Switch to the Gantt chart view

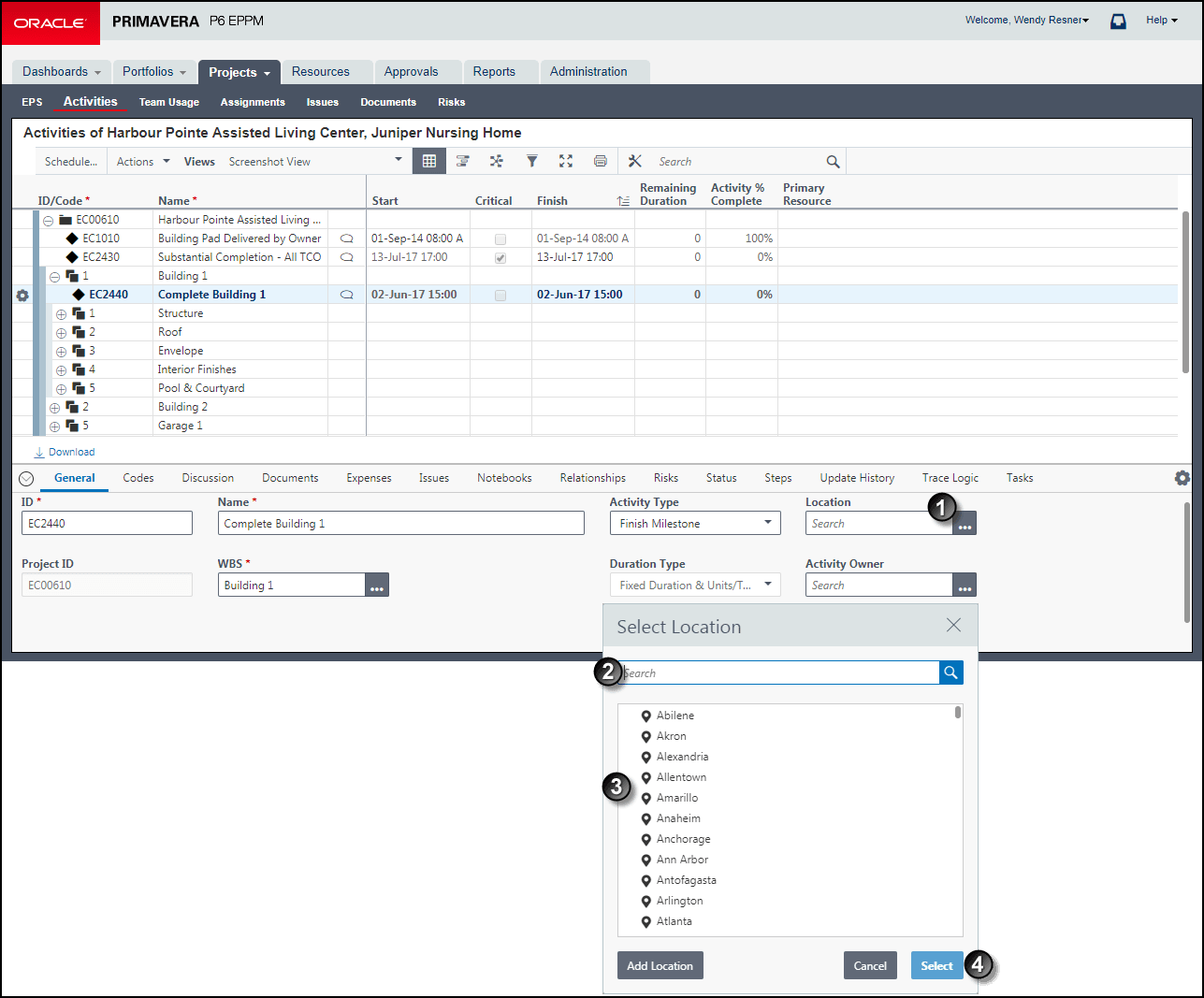(x=462, y=161)
